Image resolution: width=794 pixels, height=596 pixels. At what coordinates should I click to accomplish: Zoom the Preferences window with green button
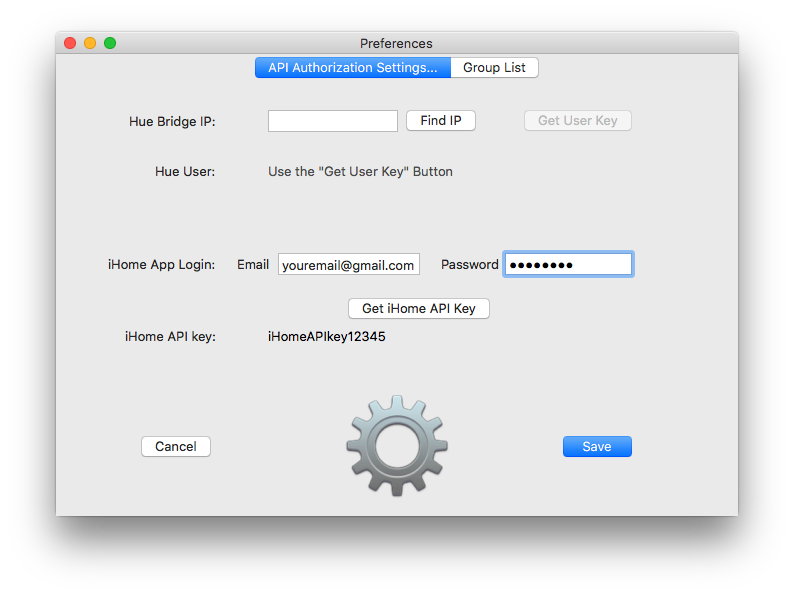pos(110,43)
